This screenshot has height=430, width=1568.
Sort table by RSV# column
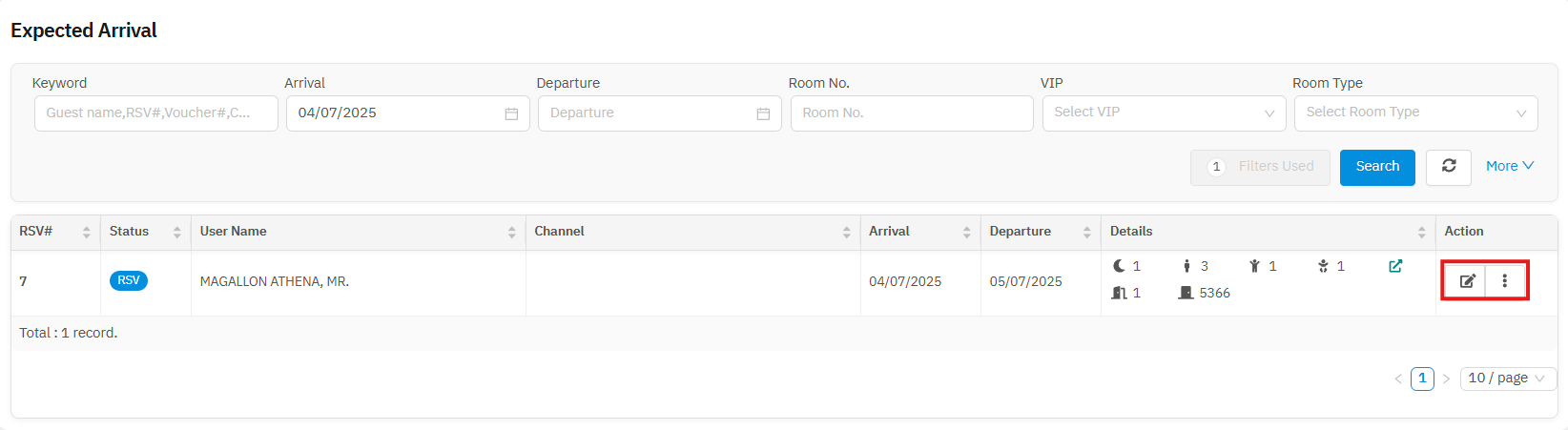tap(87, 232)
